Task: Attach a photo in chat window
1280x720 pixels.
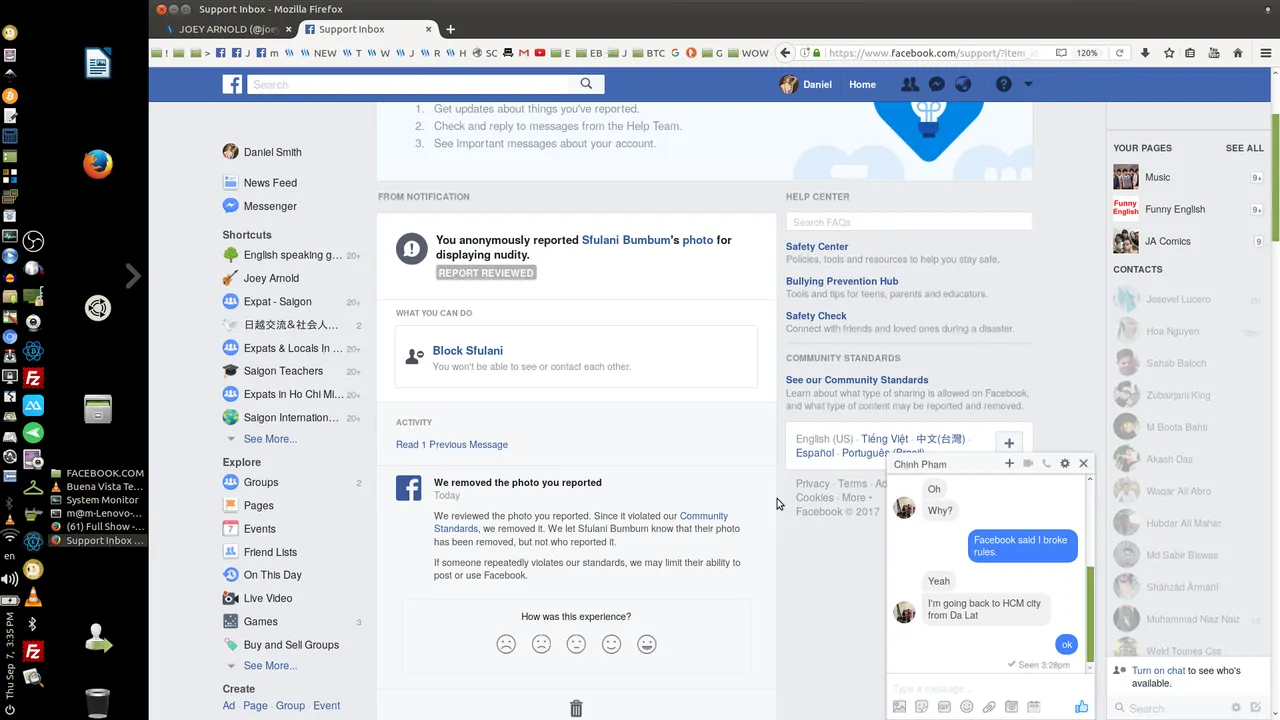Action: [899, 707]
